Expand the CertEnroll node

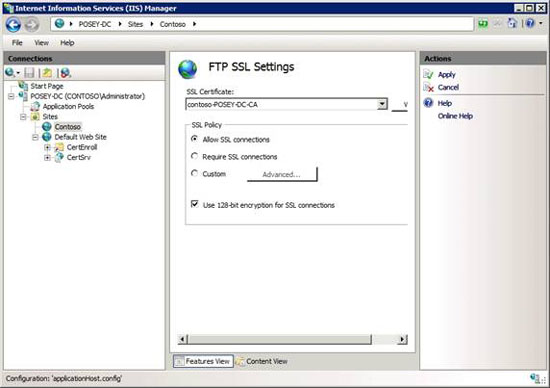tap(47, 147)
